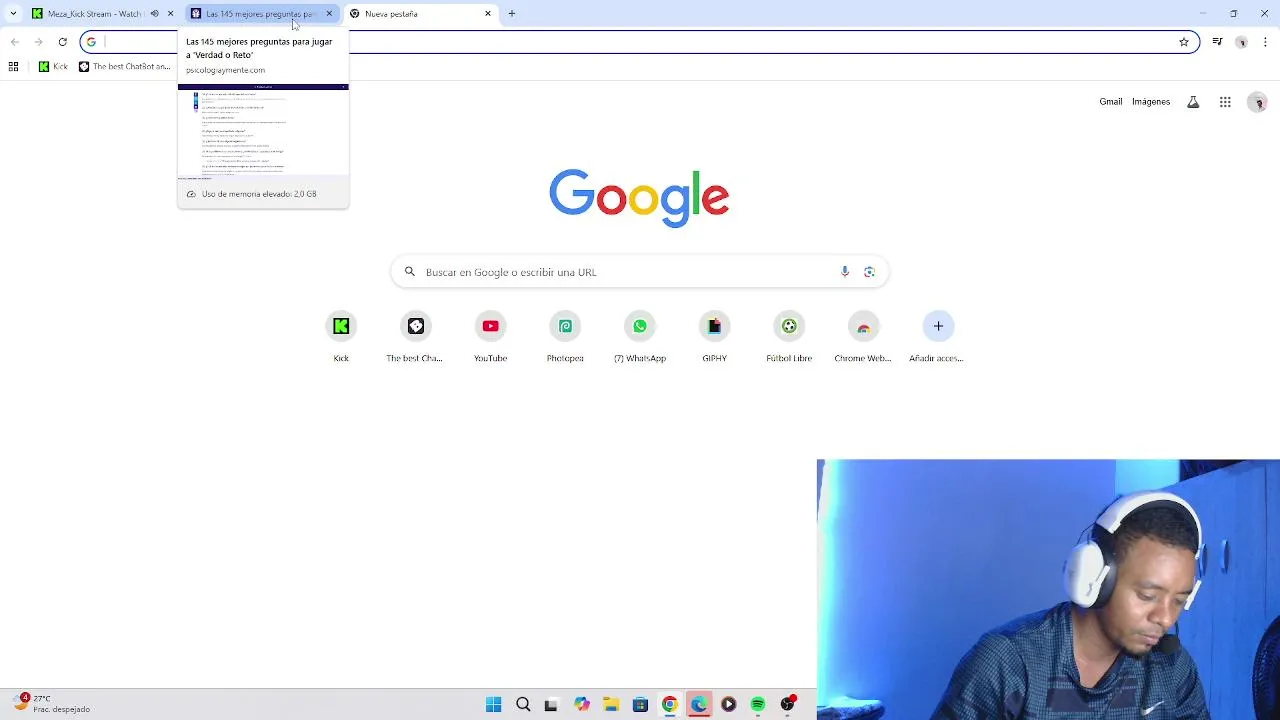Open the Chrome Web Store shortcut tile
Image resolution: width=1280 pixels, height=720 pixels.
863,338
